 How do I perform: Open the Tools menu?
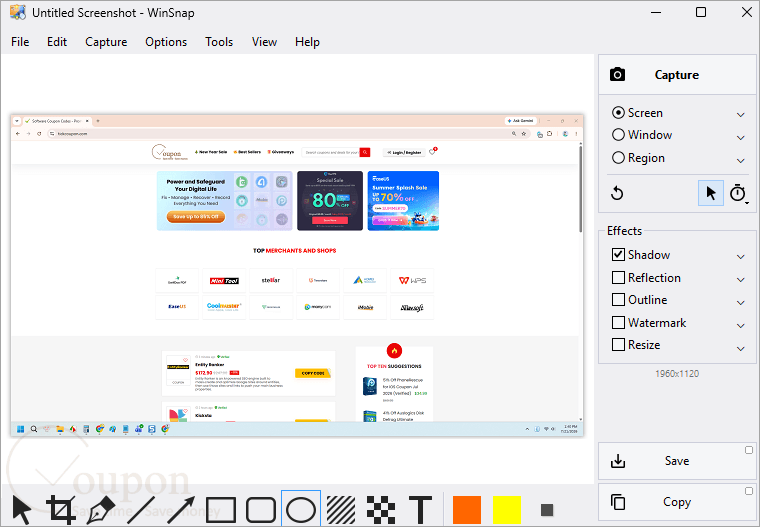coord(219,42)
